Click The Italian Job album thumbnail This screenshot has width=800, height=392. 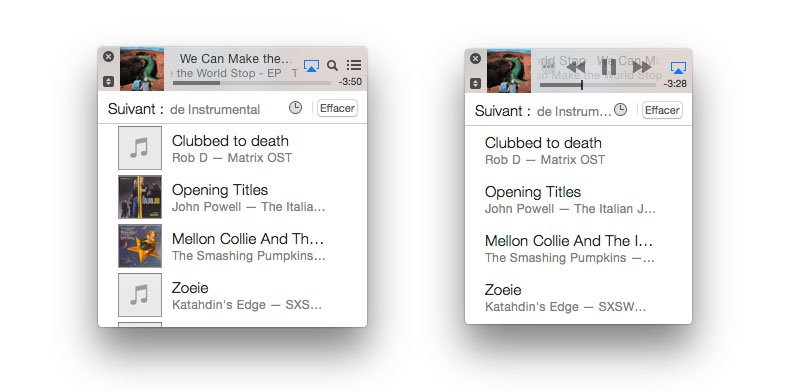[x=140, y=197]
